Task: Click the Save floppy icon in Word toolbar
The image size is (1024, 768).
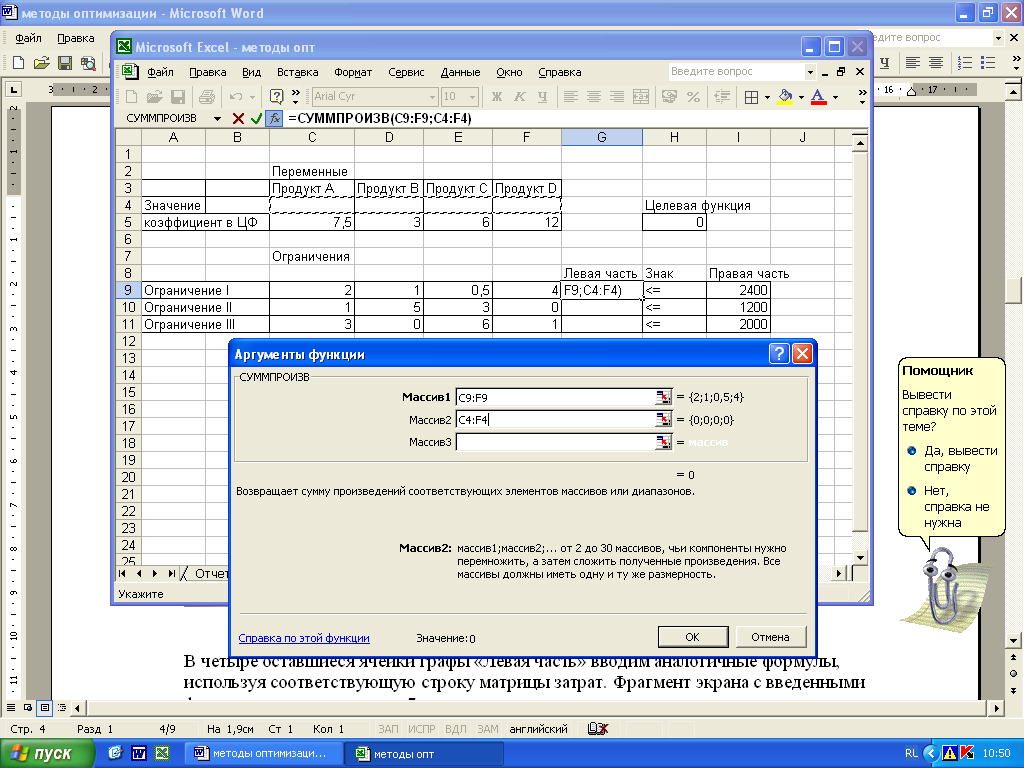Action: click(65, 63)
